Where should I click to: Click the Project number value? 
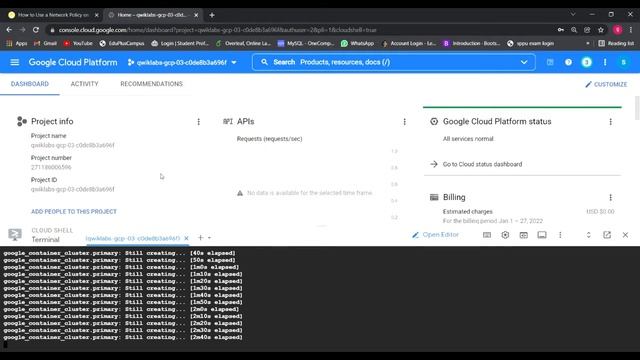click(51, 167)
